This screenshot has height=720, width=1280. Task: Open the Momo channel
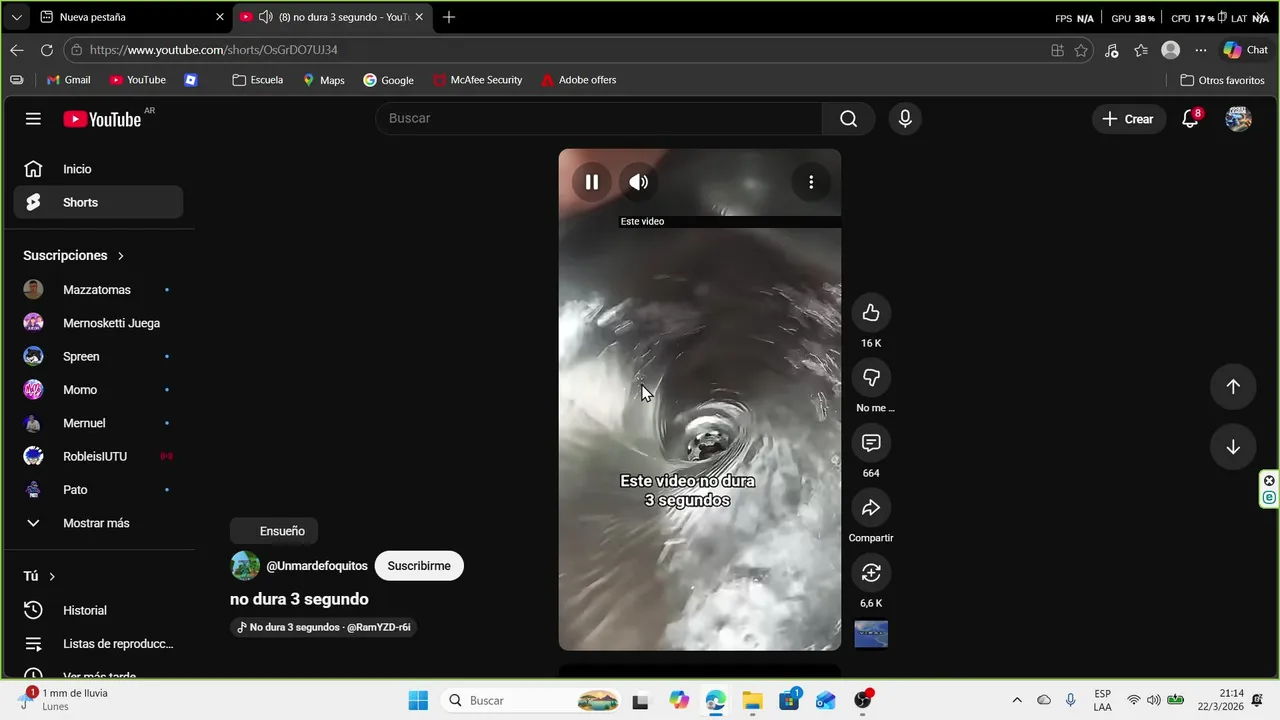[98, 390]
